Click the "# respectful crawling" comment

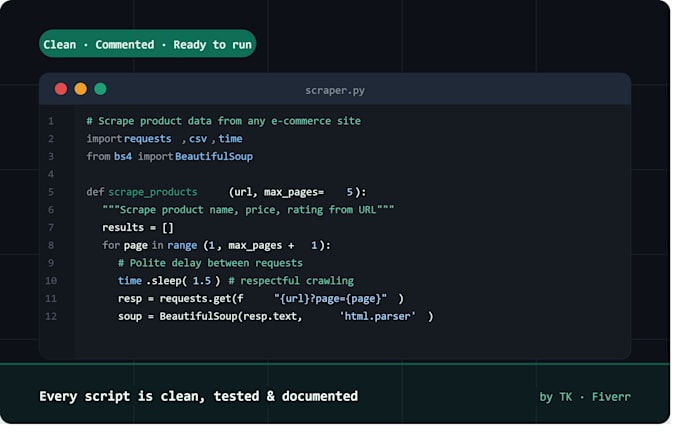(291, 281)
